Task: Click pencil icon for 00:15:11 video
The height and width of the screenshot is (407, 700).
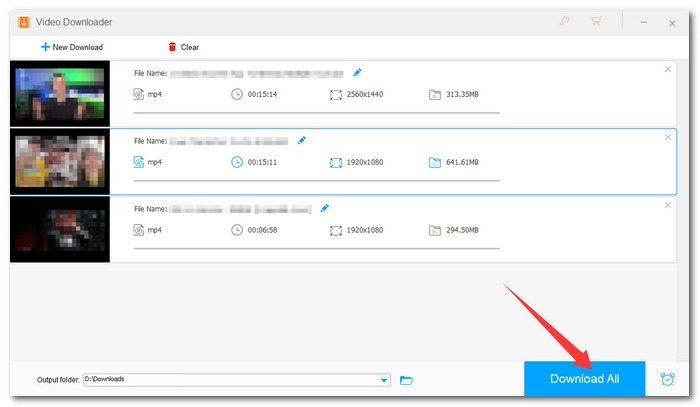Action: pyautogui.click(x=302, y=141)
